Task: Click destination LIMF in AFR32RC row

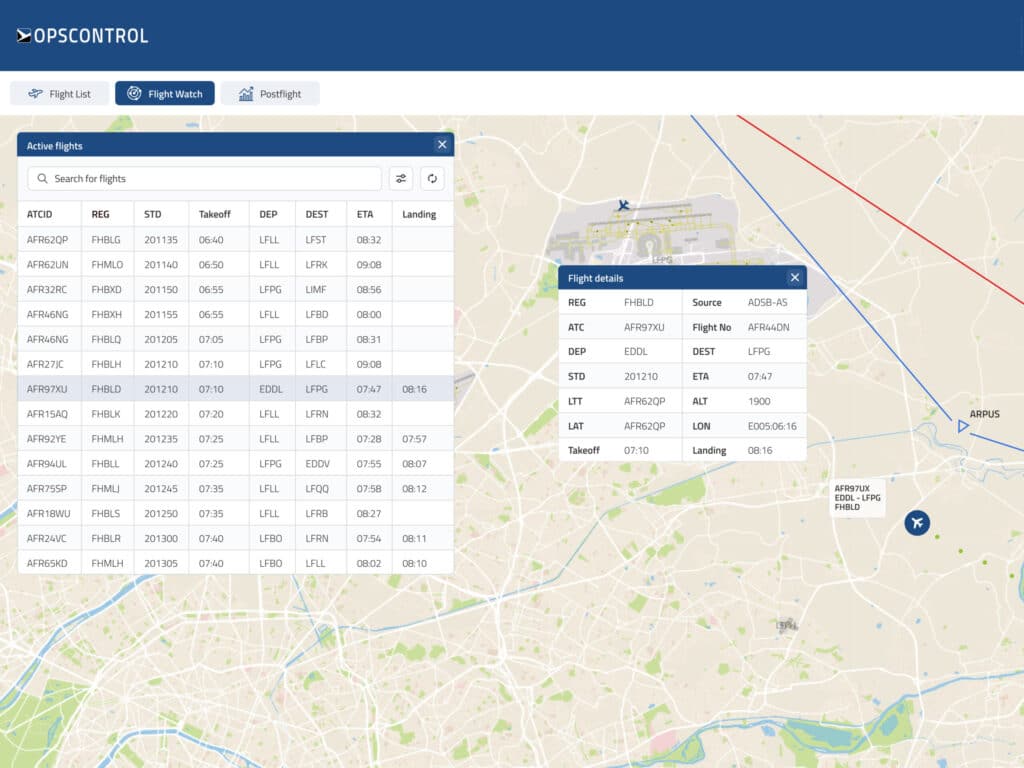Action: (x=315, y=289)
